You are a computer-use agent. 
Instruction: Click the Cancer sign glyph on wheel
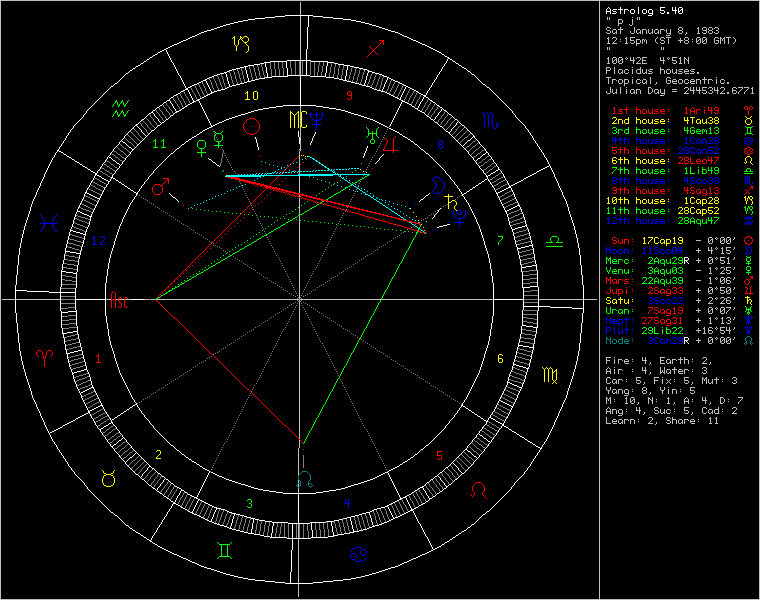pos(359,554)
